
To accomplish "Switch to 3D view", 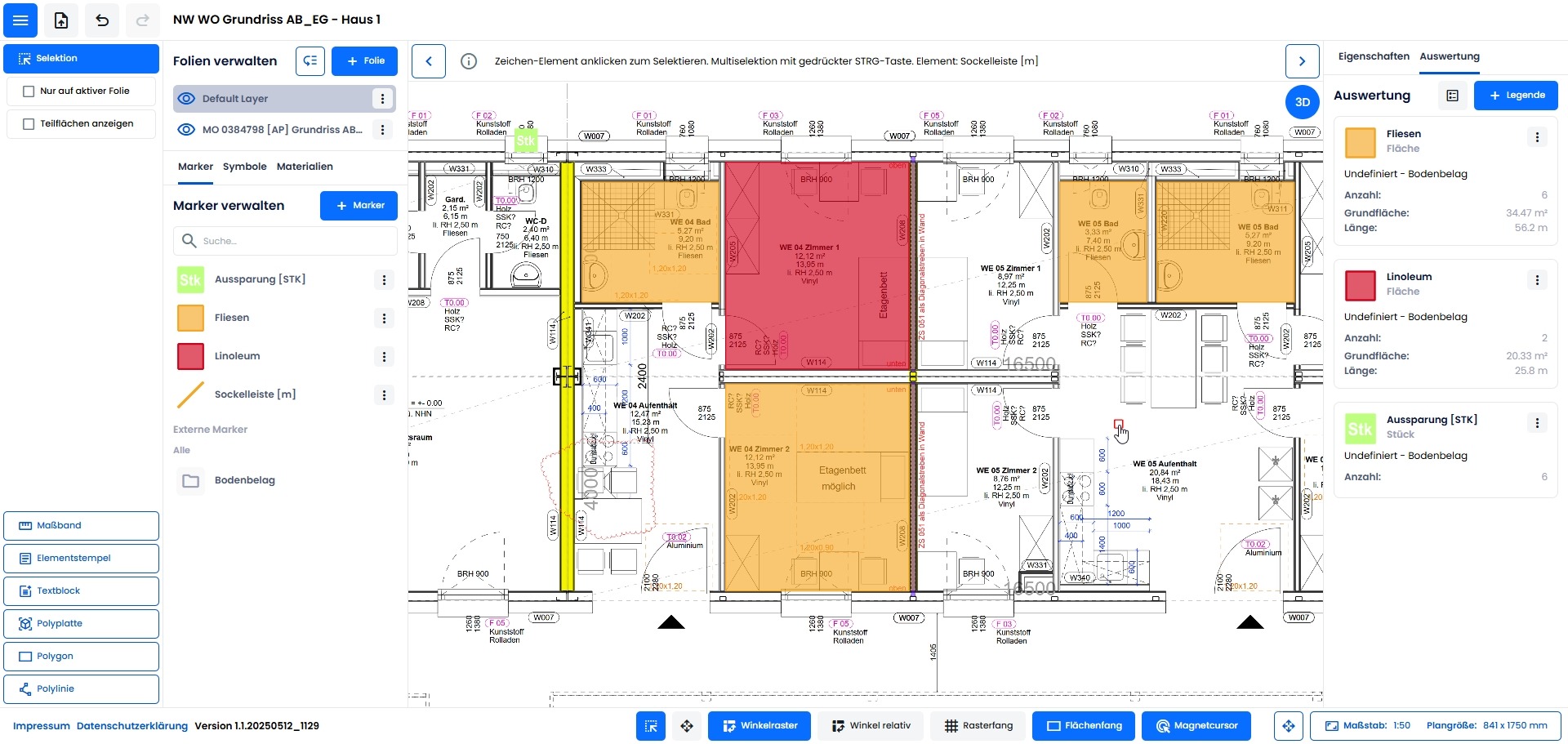I will point(1303,102).
